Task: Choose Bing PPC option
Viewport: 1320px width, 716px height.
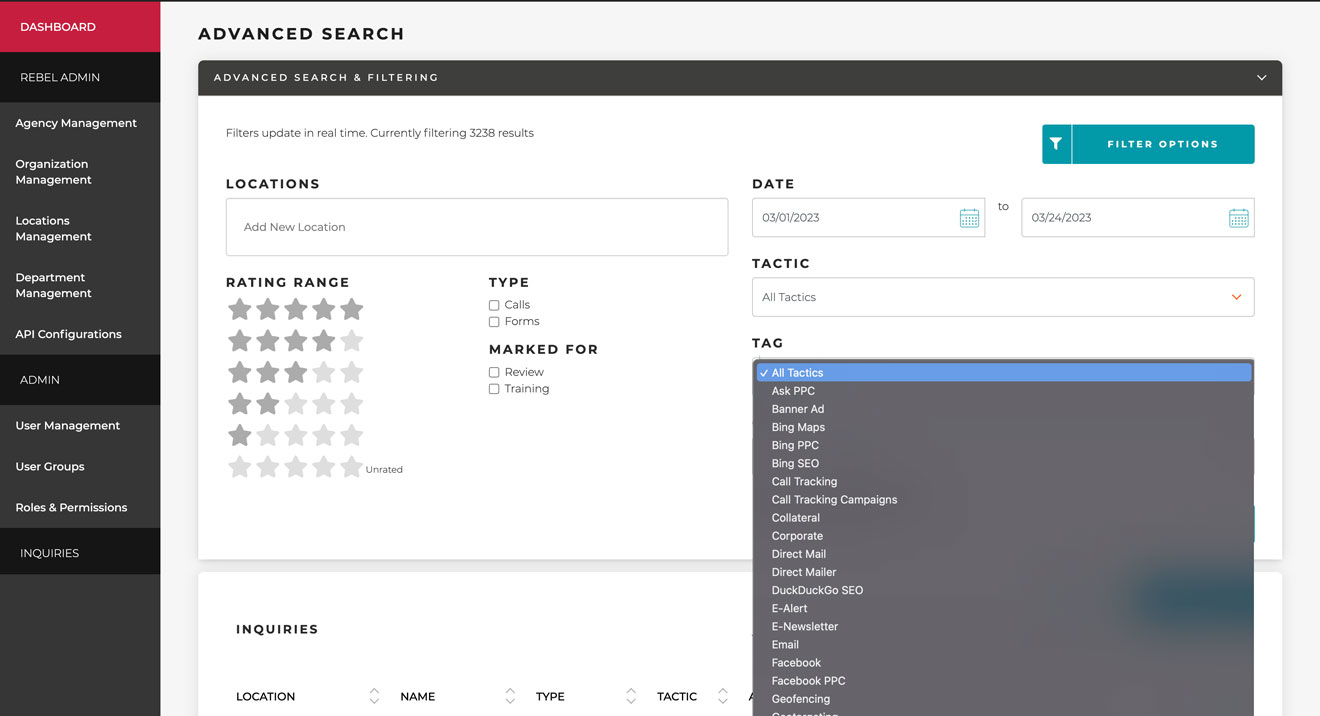Action: pyautogui.click(x=1004, y=445)
